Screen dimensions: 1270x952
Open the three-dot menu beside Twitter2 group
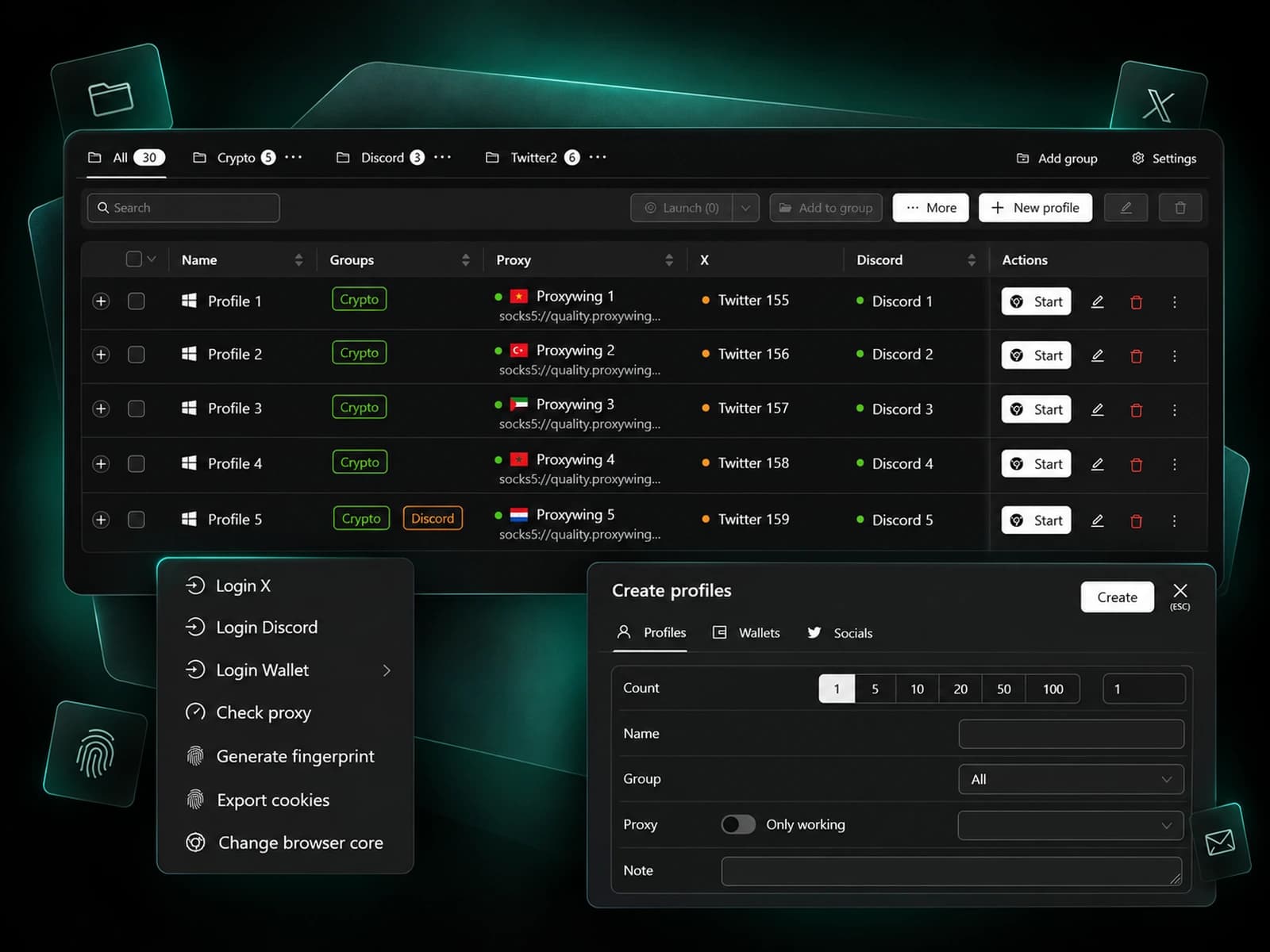coord(598,157)
